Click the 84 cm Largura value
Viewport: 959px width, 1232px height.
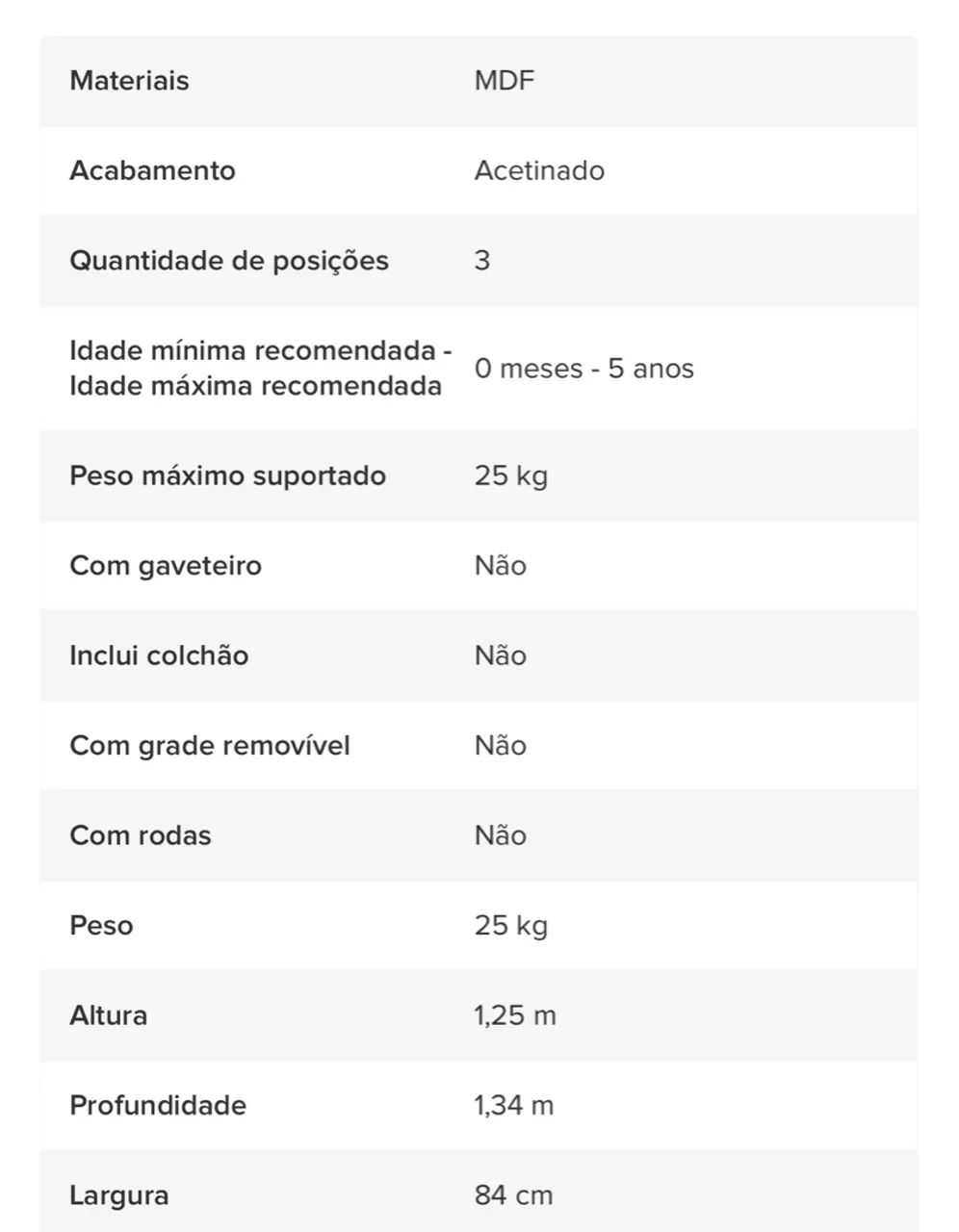tap(513, 1195)
